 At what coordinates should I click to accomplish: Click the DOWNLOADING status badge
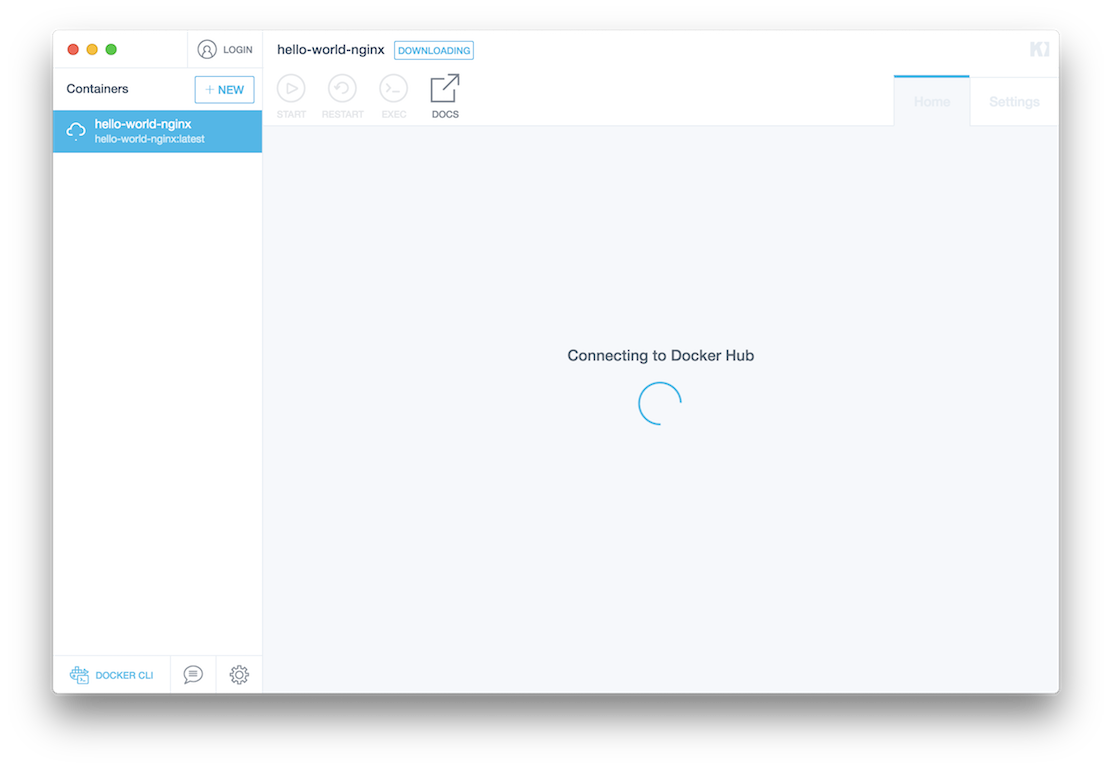(x=433, y=50)
